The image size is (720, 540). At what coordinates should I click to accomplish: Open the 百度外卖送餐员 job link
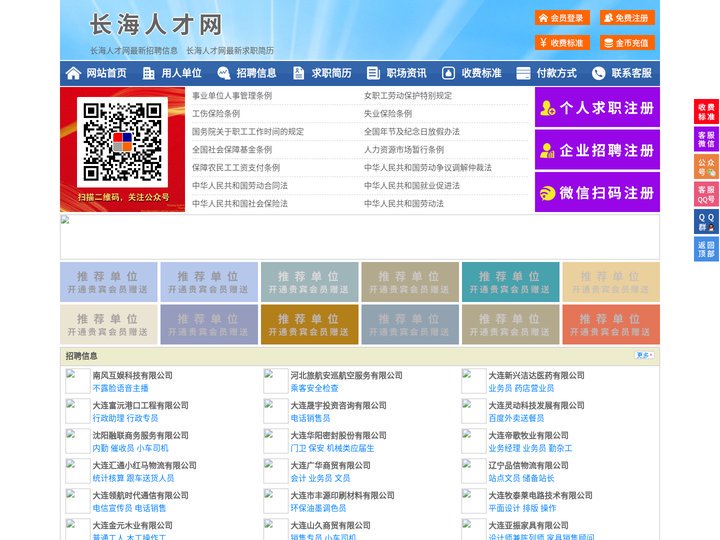516,418
